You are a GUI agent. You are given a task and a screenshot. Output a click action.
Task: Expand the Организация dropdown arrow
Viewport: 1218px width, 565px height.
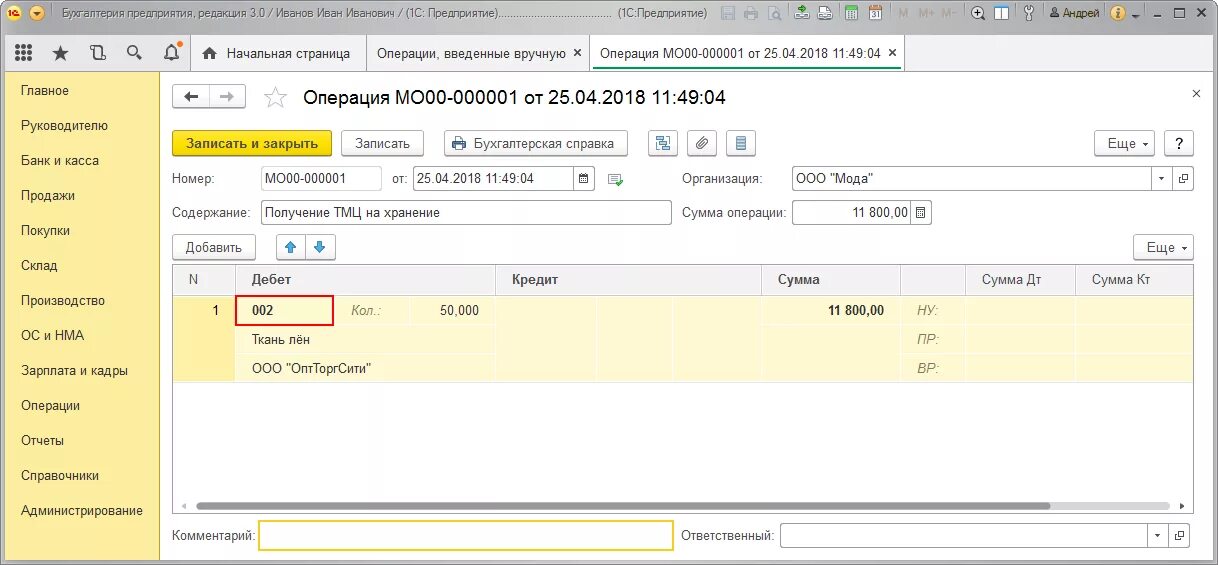1161,179
